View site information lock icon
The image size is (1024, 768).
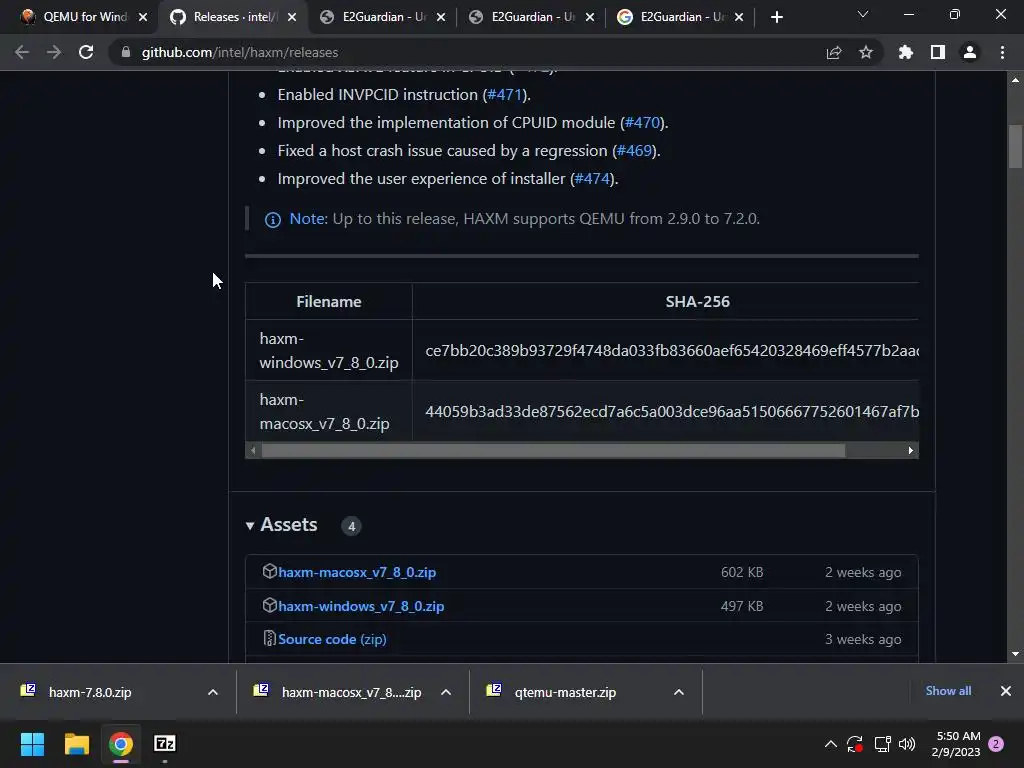(125, 52)
